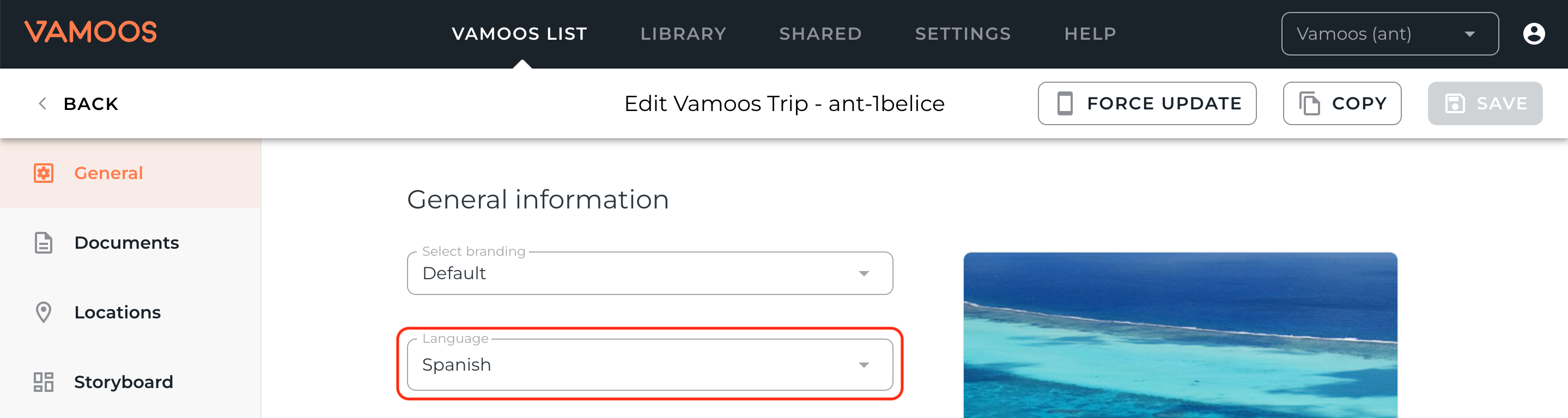Open the user account profile icon

point(1533,33)
